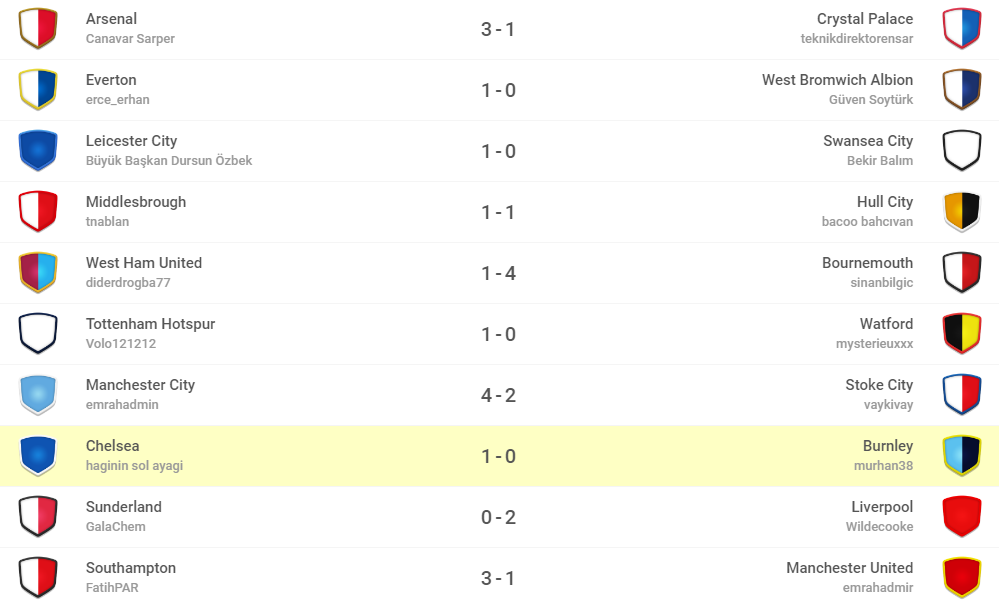Open the West Ham 1 - 4 match result
Screen dimensions: 999x607
[x=498, y=273]
